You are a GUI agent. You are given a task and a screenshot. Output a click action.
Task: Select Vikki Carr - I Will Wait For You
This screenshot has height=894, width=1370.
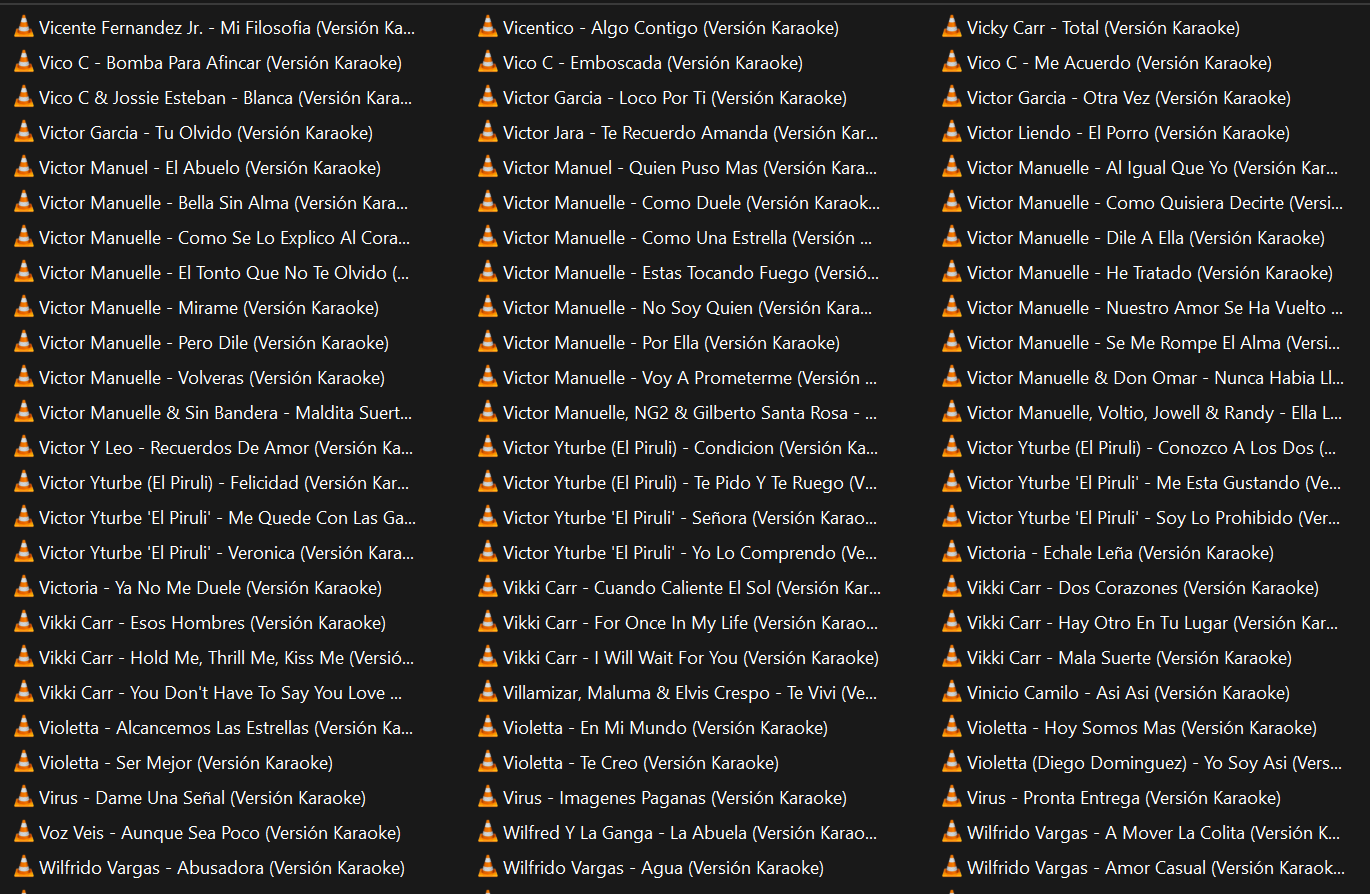(x=679, y=658)
